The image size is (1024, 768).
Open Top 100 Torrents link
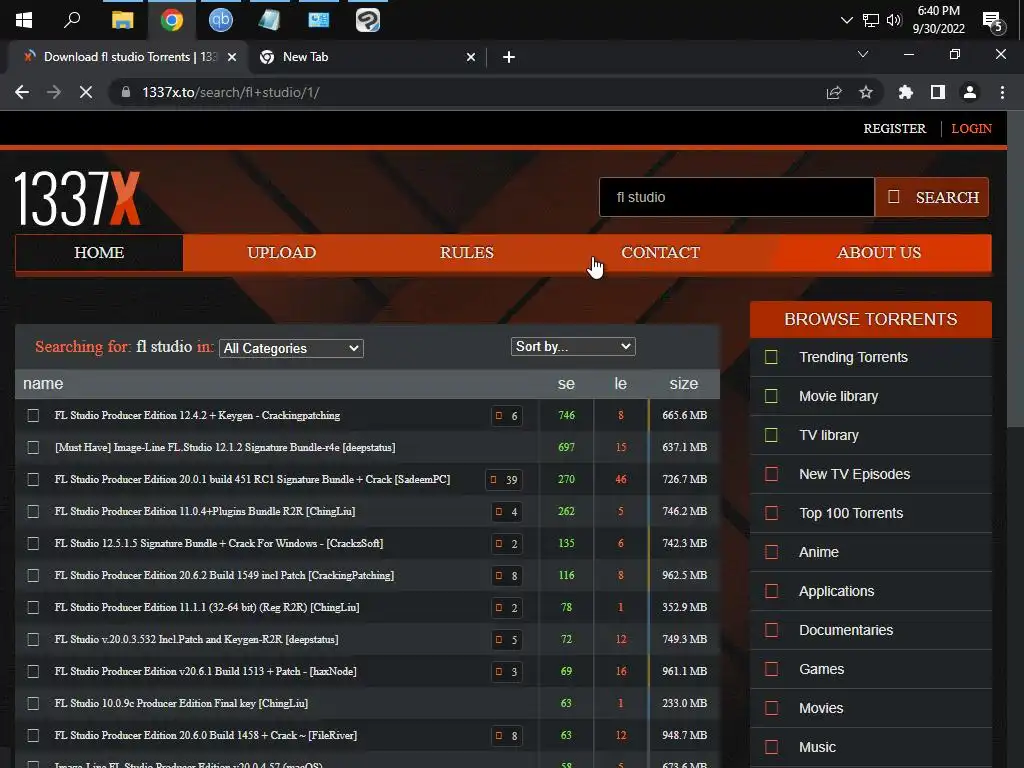(x=851, y=513)
